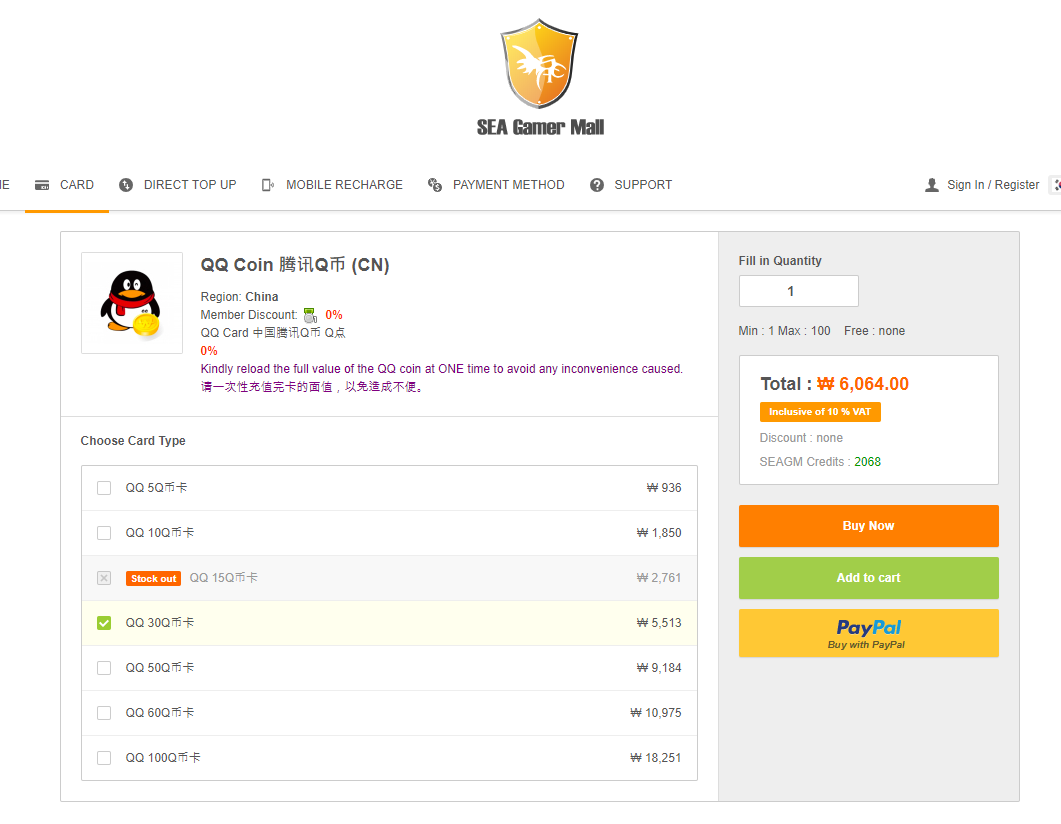
Task: Click the ₩ 2,761 price text
Action: [x=659, y=578]
